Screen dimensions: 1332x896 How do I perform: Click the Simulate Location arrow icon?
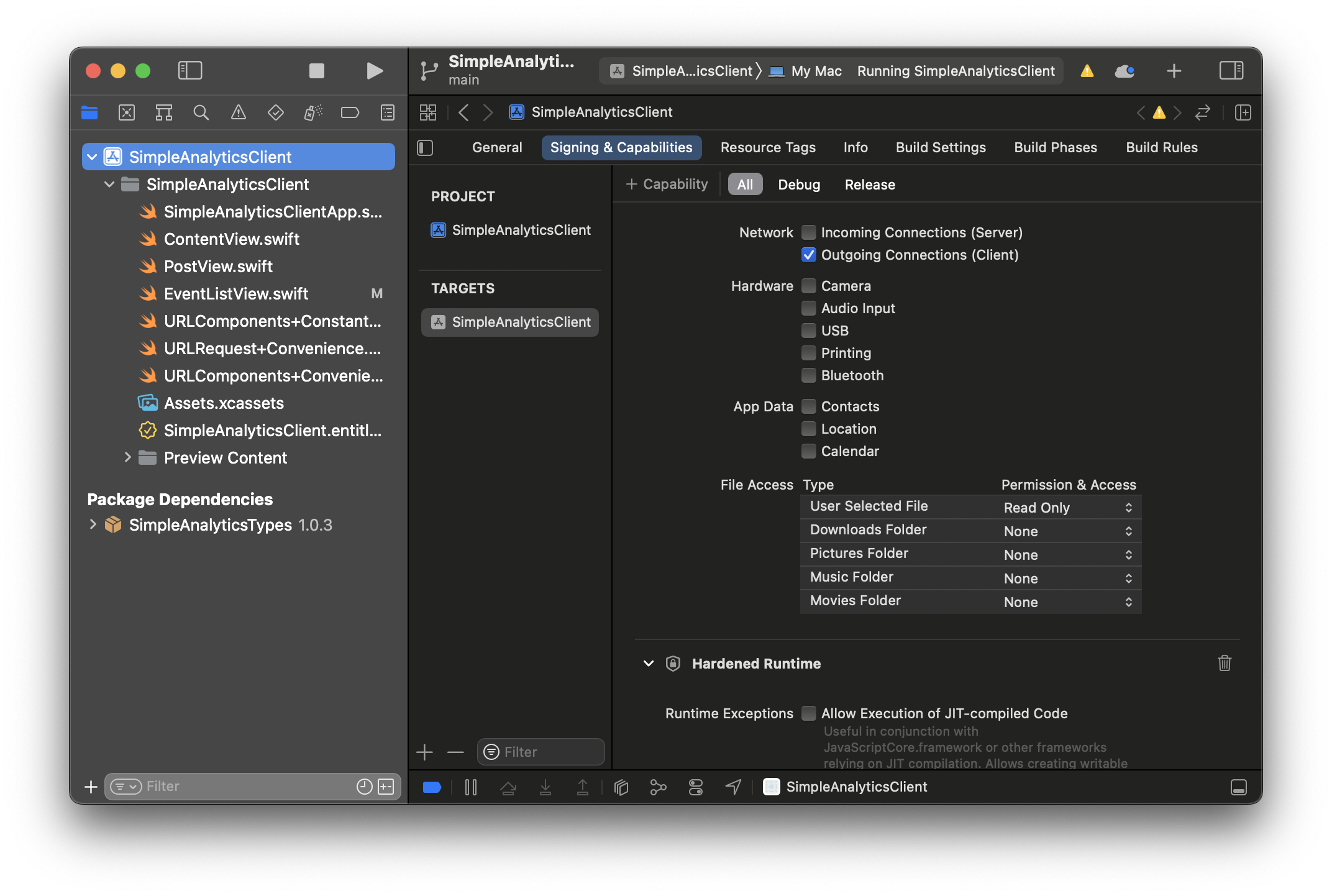point(733,787)
